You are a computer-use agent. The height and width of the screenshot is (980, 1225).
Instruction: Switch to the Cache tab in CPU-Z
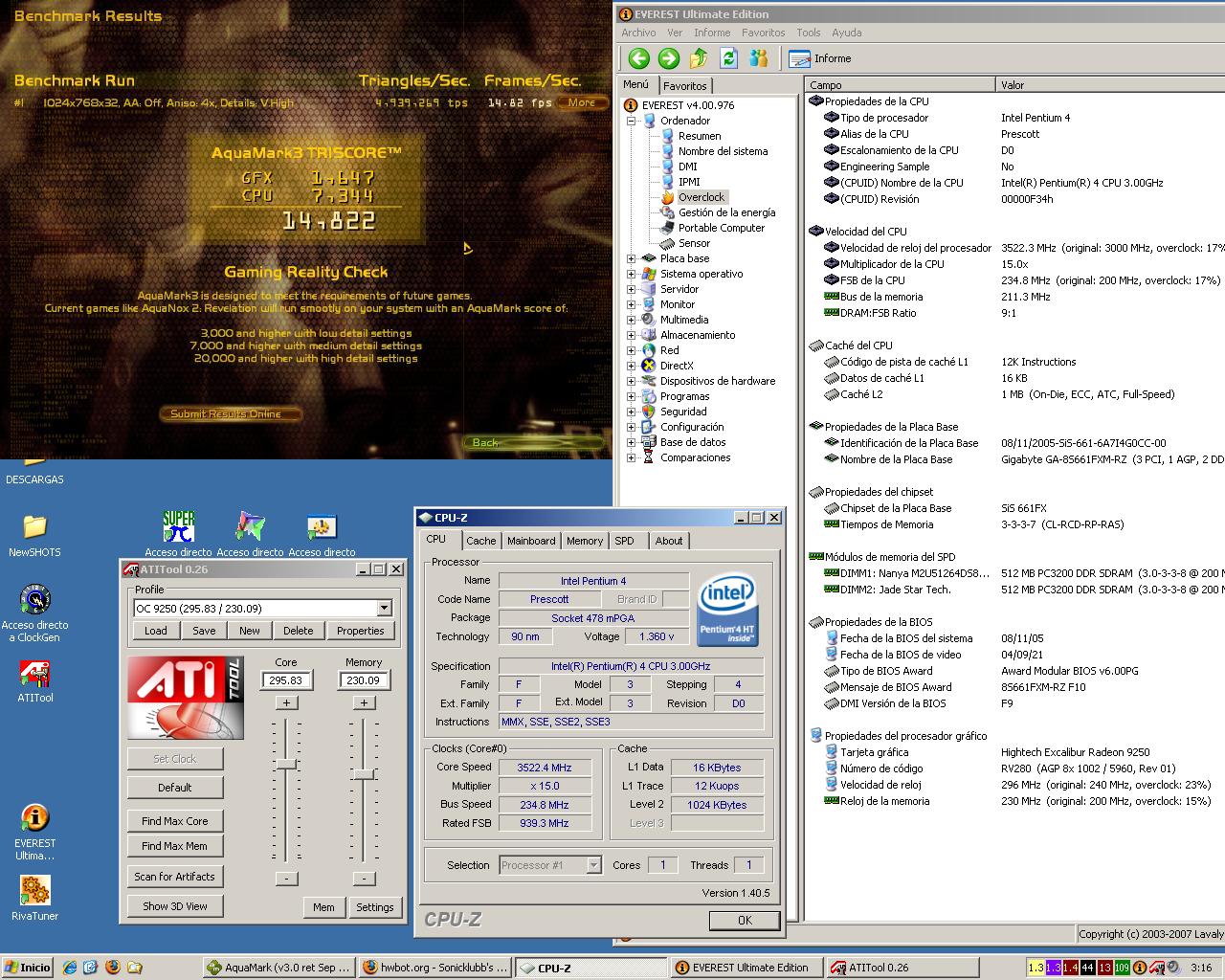tap(481, 541)
